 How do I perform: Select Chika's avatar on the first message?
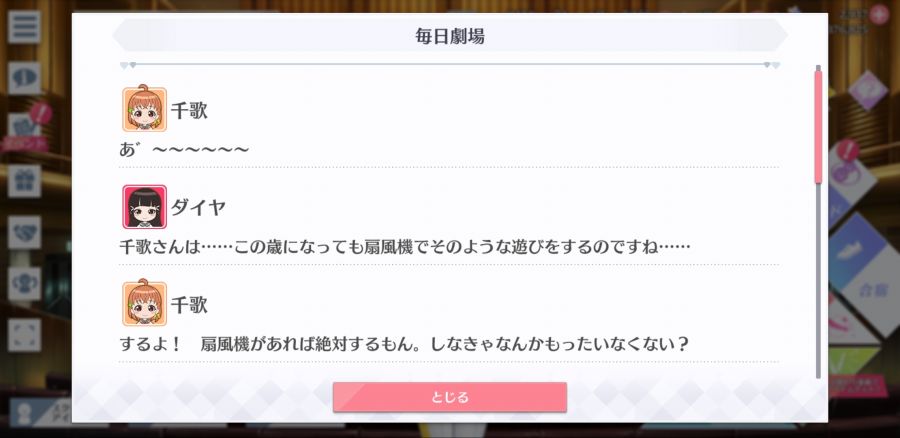pyautogui.click(x=145, y=109)
